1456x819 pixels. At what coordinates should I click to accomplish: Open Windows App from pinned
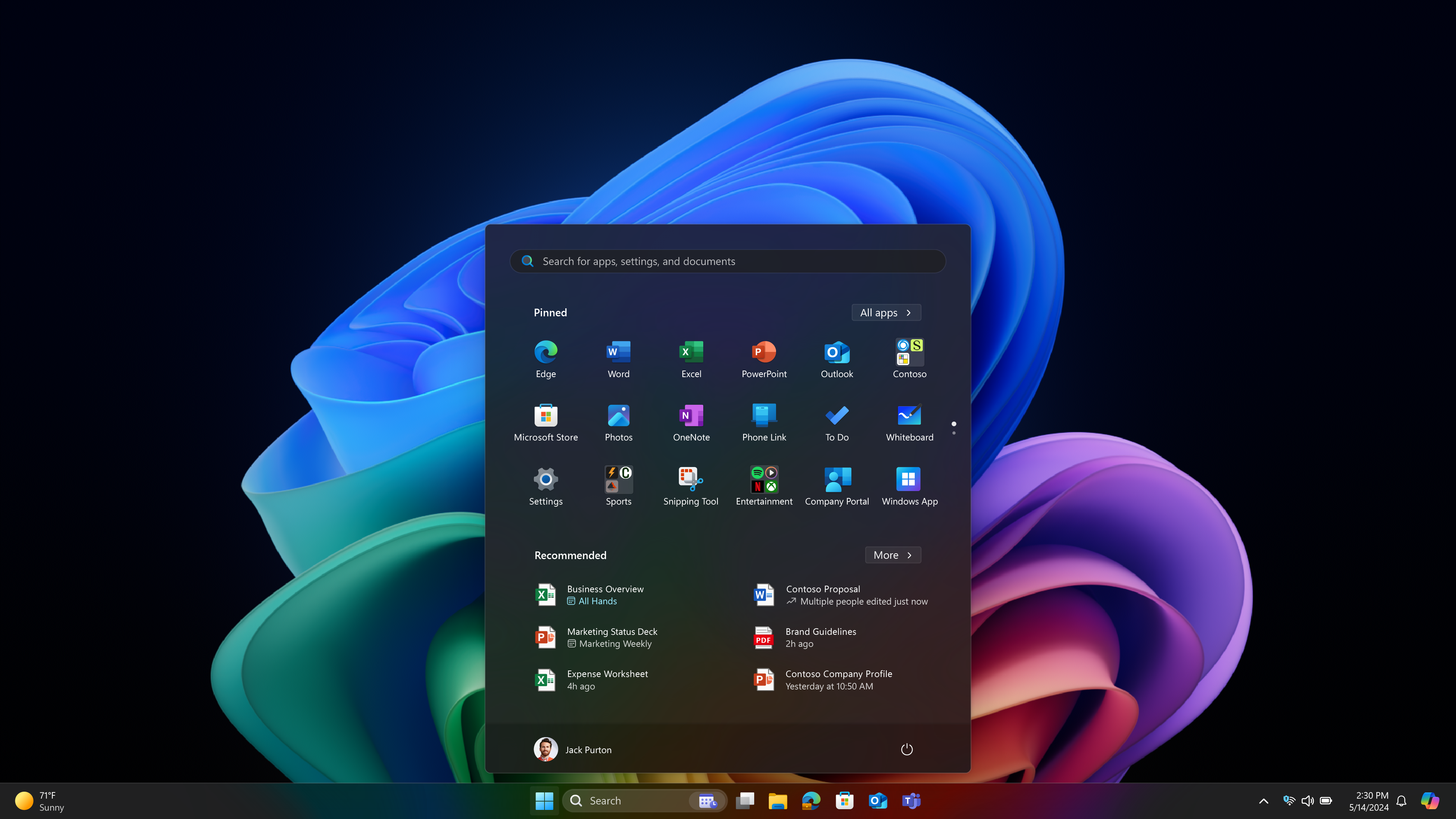(x=909, y=487)
